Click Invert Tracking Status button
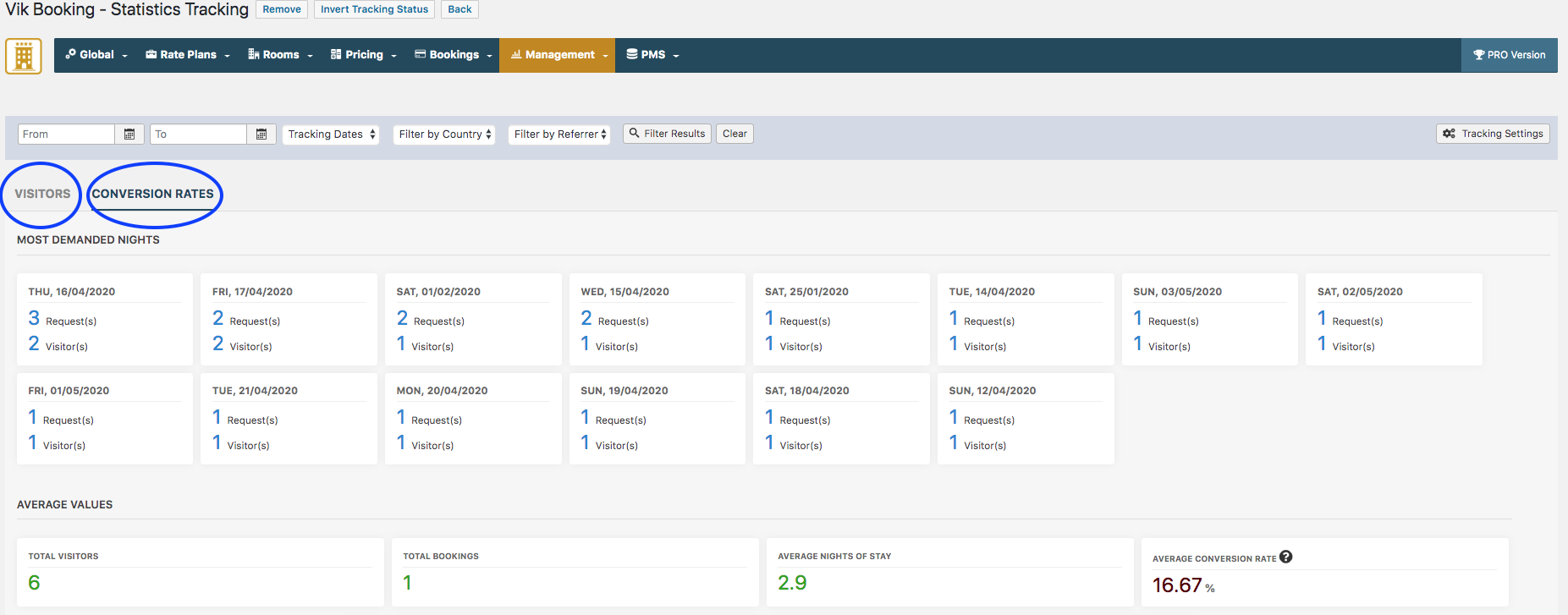 tap(374, 9)
